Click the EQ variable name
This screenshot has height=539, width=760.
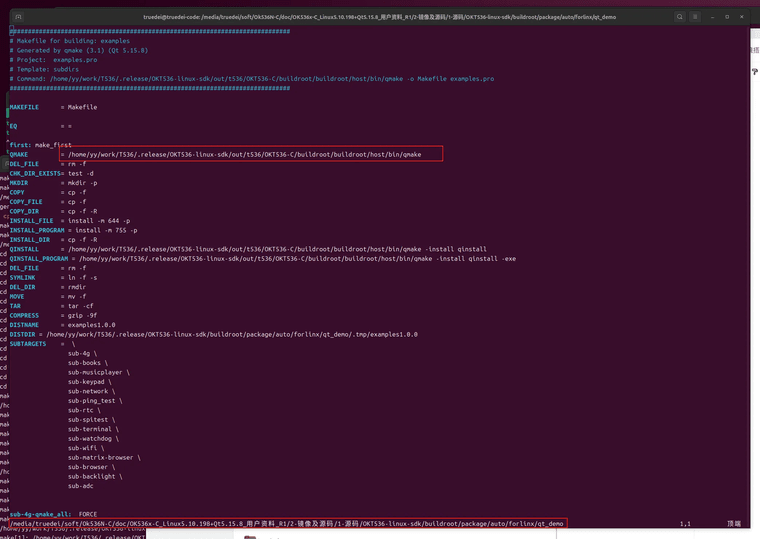coord(14,126)
